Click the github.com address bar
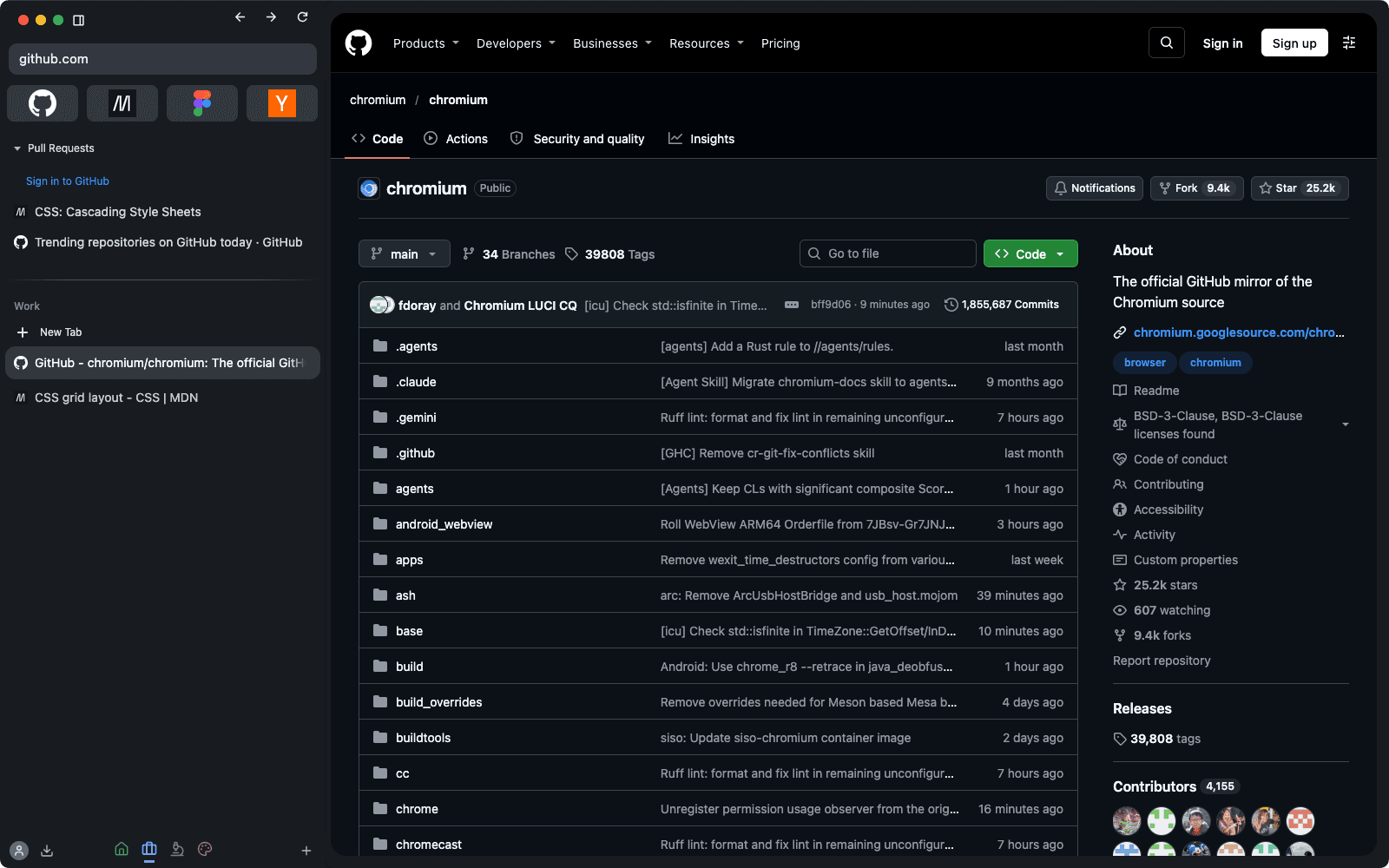Screen dimensions: 1389x868 point(162,59)
